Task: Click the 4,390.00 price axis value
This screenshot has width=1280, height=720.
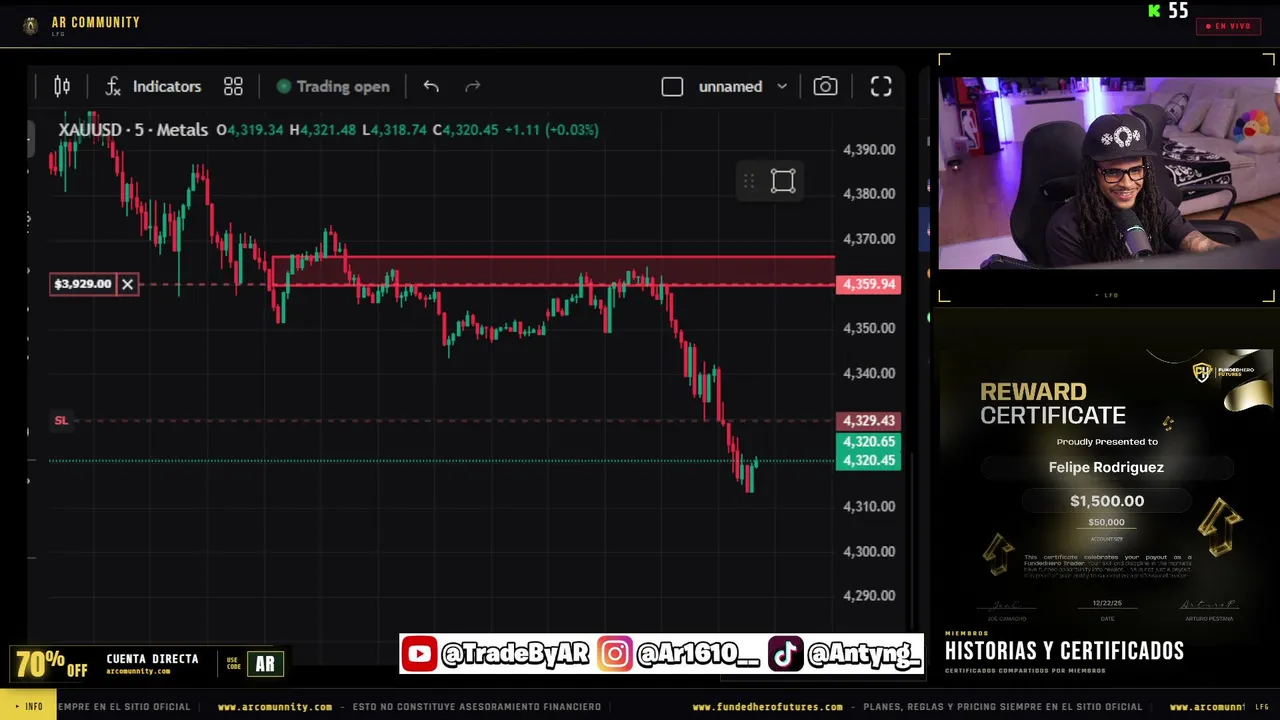Action: [869, 150]
